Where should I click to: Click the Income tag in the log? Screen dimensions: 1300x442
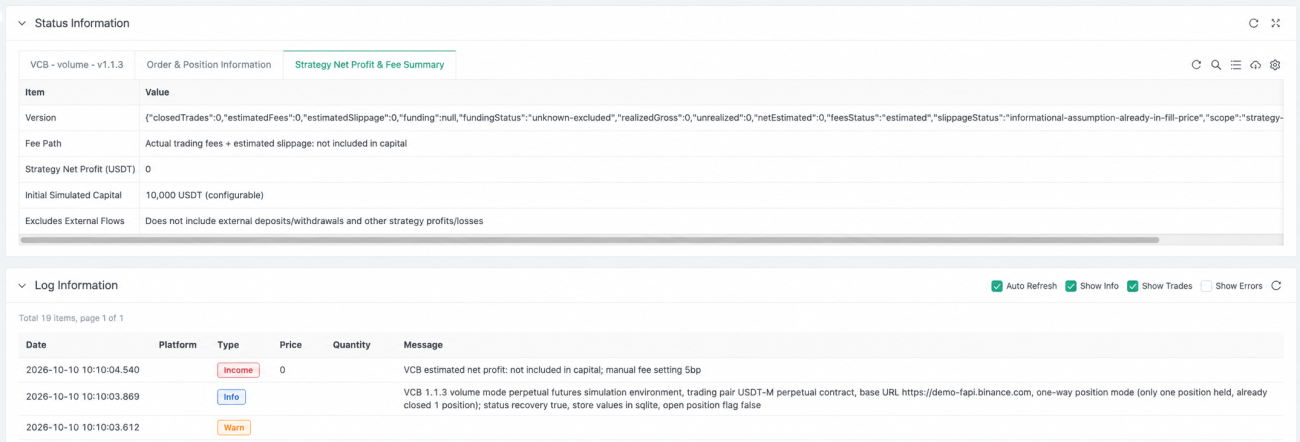coord(238,370)
